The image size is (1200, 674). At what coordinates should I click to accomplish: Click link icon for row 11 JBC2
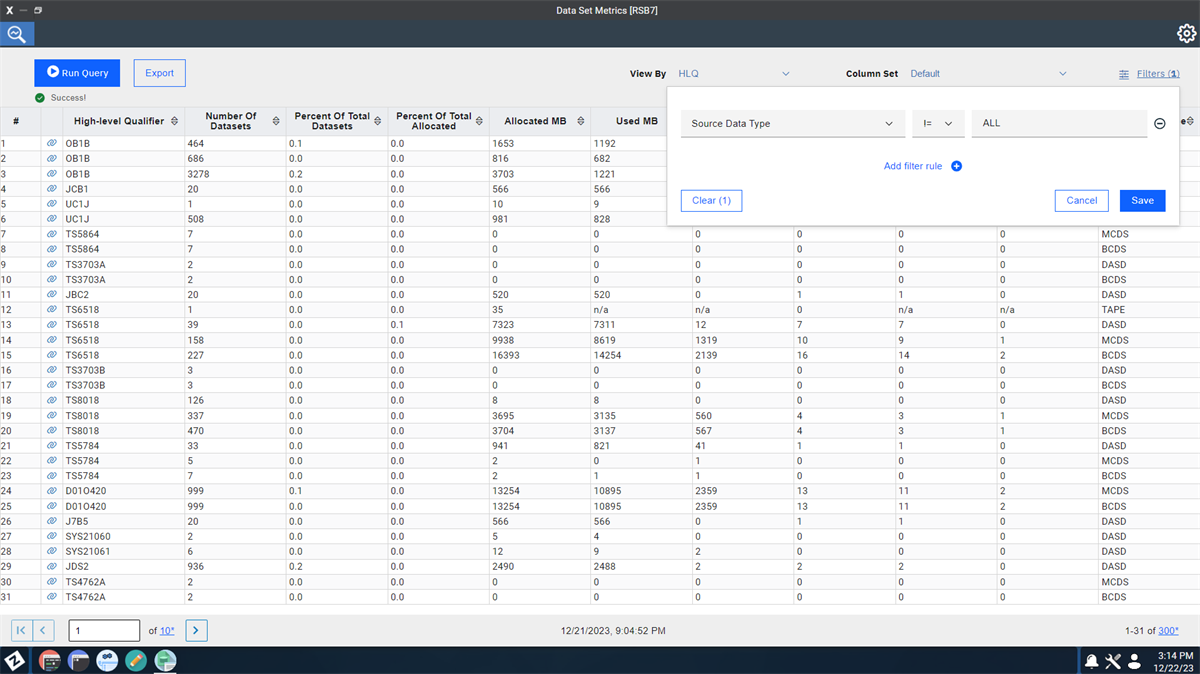51,295
